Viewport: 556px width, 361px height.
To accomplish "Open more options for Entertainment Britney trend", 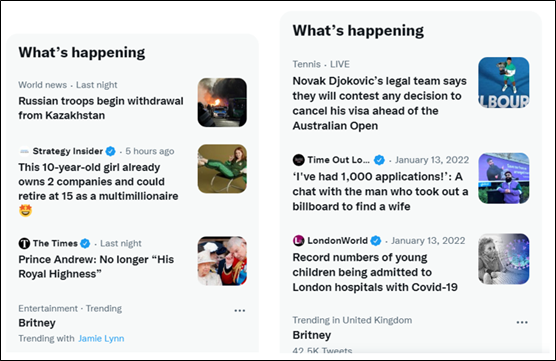I will coord(240,311).
